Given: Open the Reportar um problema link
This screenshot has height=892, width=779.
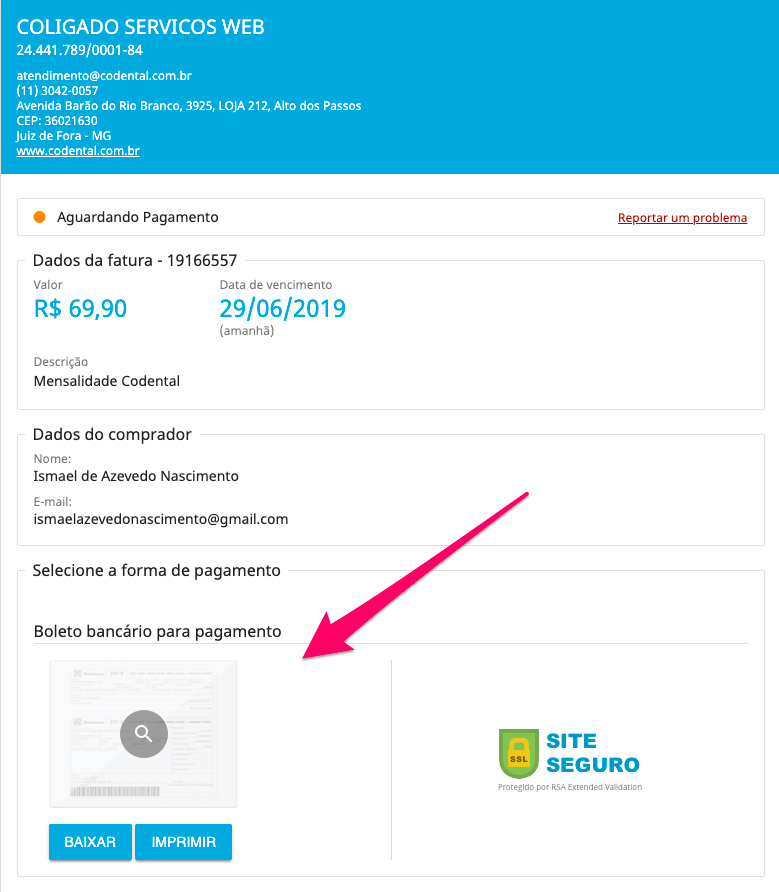Looking at the screenshot, I should 682,218.
